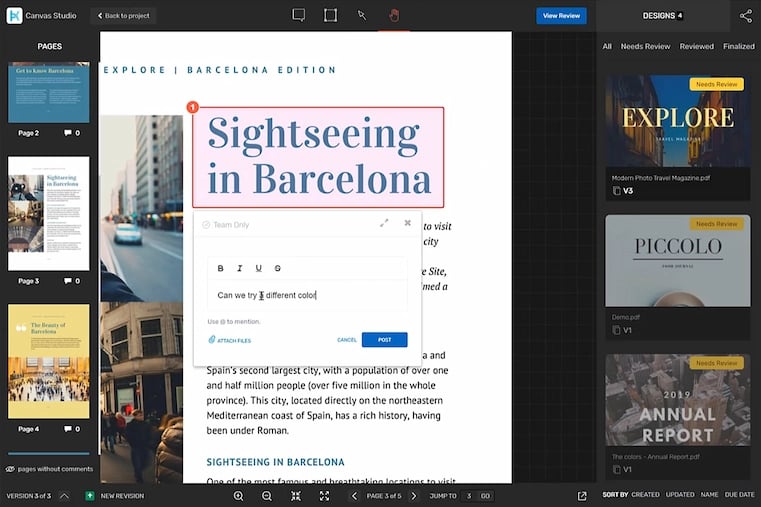Viewport: 761px width, 507px height.
Task: Select the comment bubble tool
Action: click(298, 15)
